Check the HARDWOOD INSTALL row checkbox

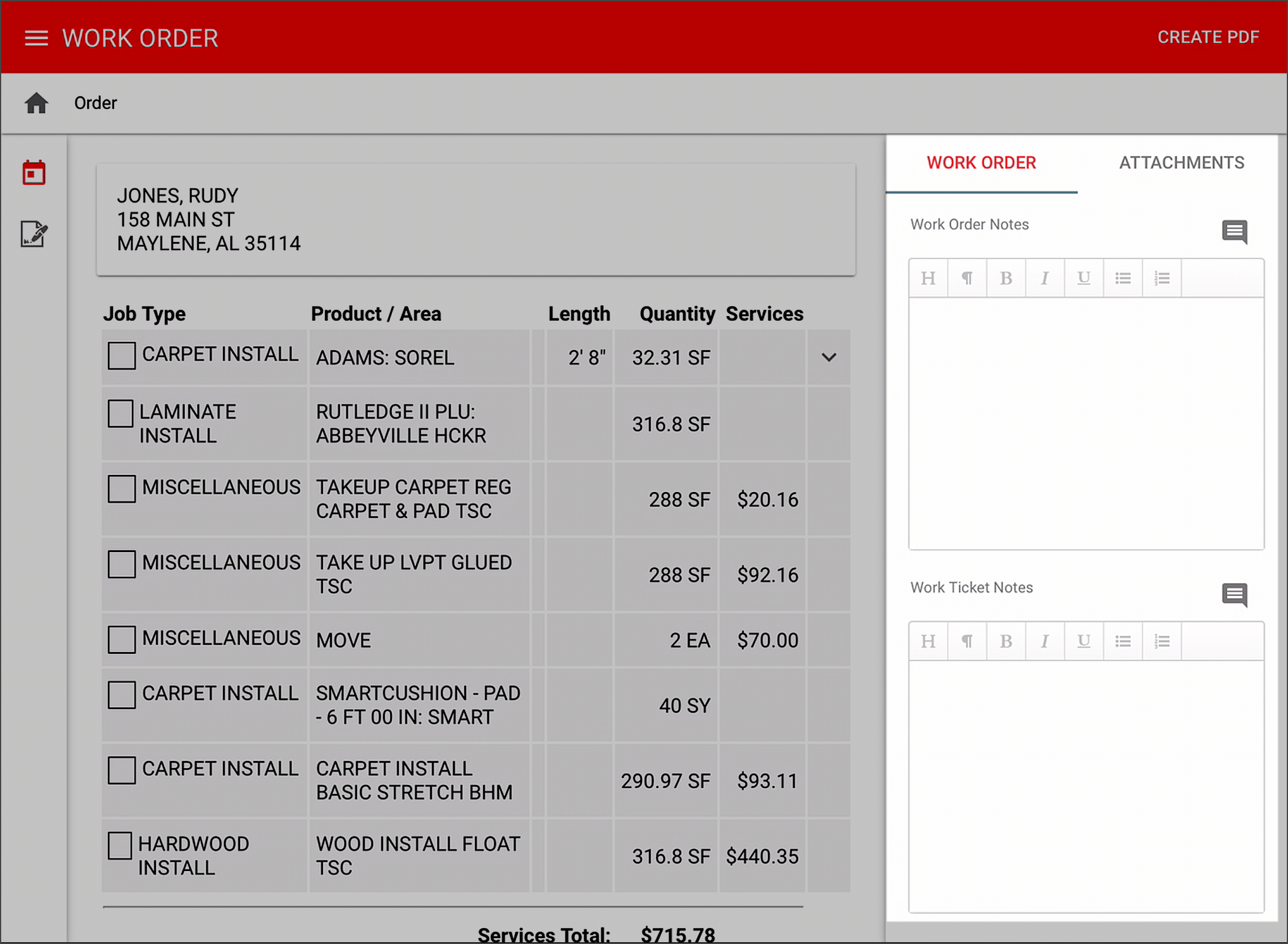pos(121,845)
